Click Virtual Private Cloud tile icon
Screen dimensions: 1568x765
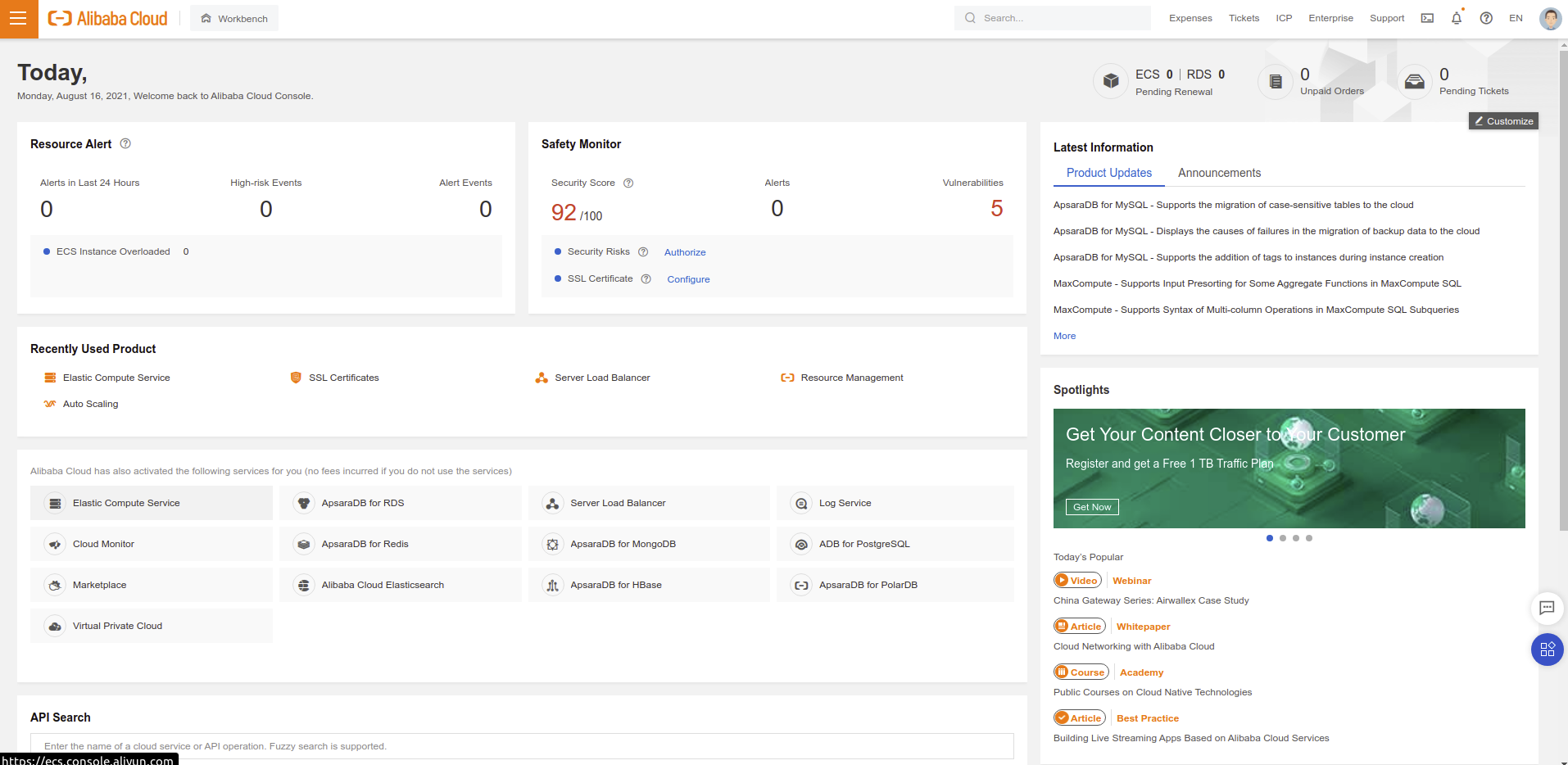pos(55,626)
